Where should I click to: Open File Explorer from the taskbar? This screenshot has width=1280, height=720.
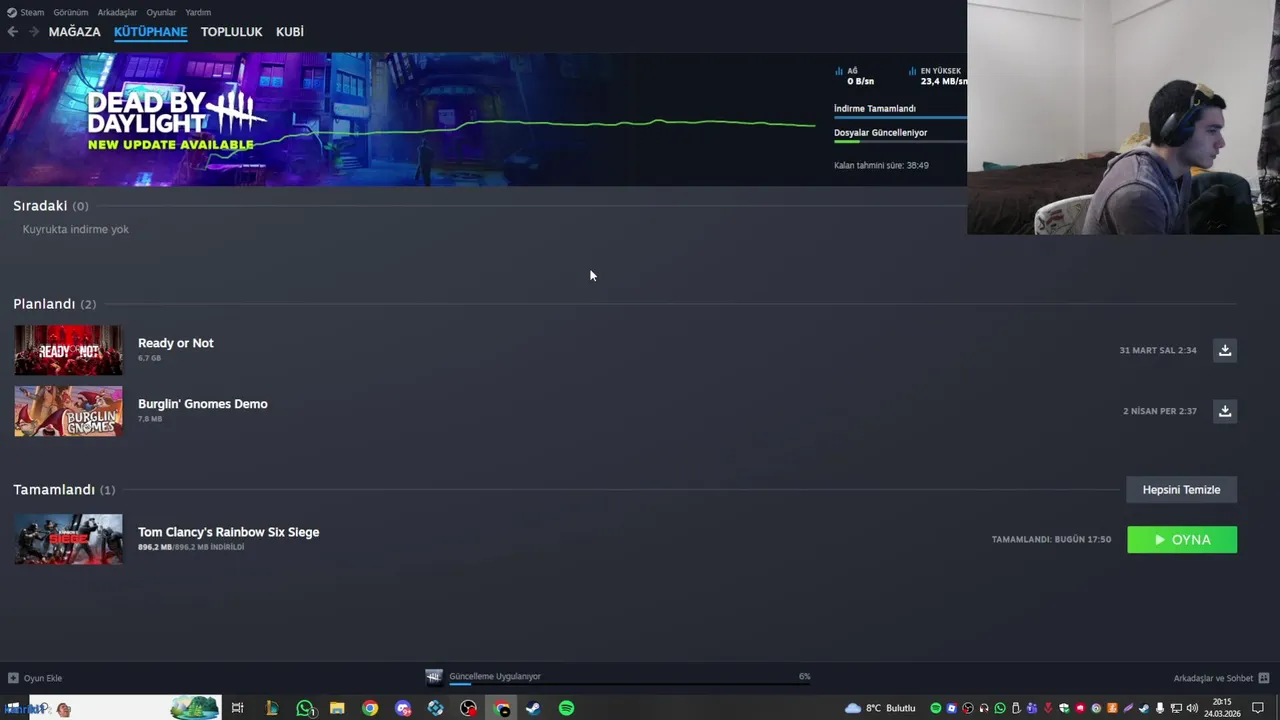[x=337, y=708]
